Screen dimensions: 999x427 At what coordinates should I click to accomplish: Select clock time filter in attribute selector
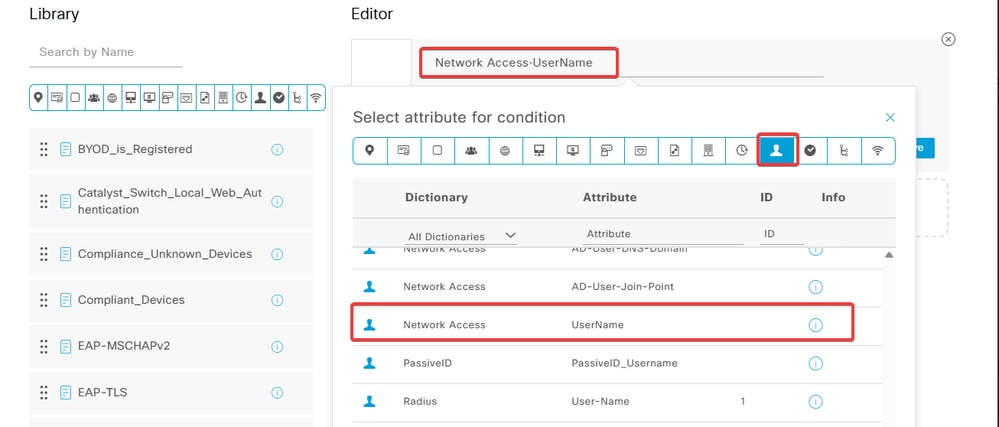pos(742,150)
